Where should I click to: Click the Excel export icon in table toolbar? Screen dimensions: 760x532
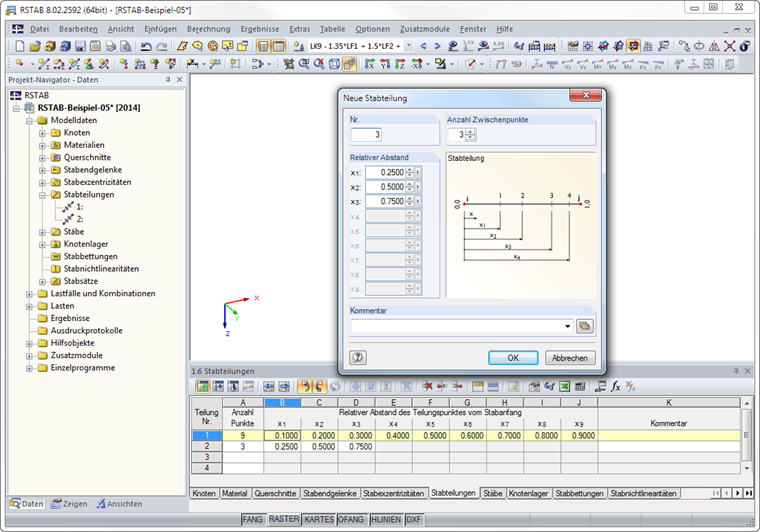[x=565, y=387]
